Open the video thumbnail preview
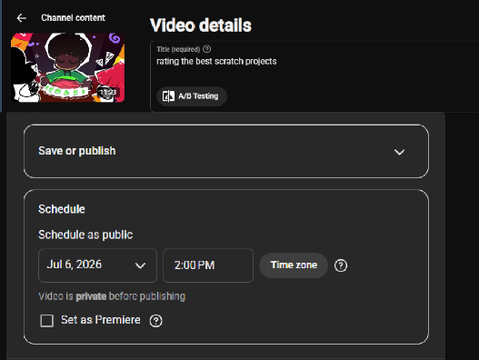Image resolution: width=479 pixels, height=360 pixels. point(68,68)
